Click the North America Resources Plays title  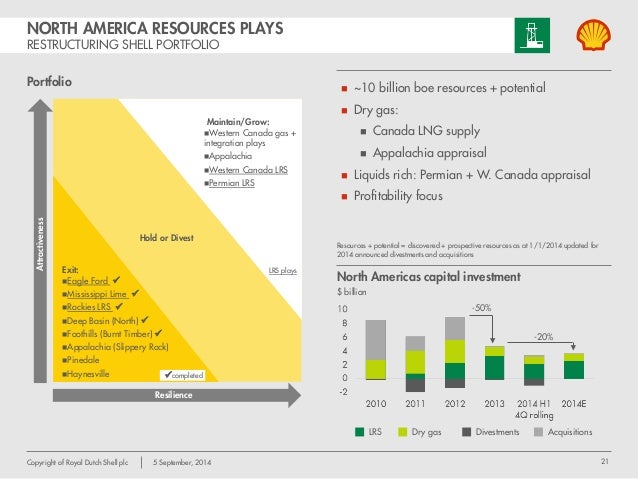(155, 28)
